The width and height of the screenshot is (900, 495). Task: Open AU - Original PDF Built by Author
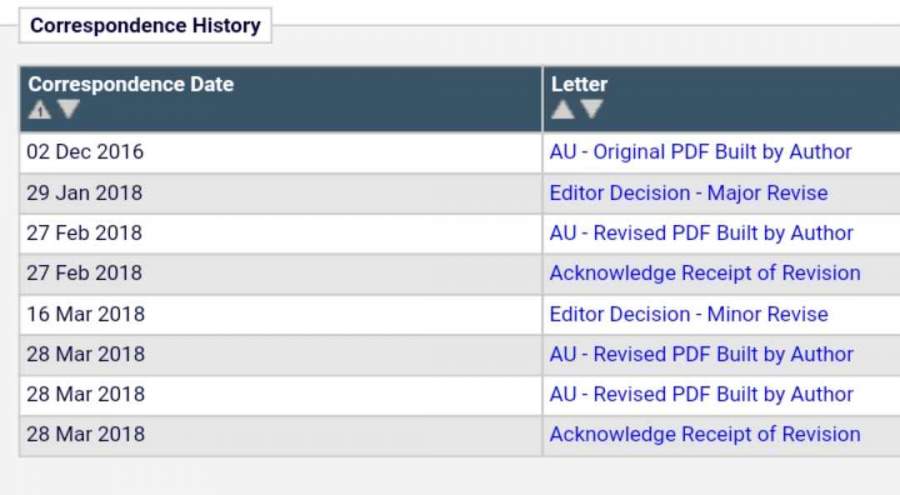[x=700, y=152]
